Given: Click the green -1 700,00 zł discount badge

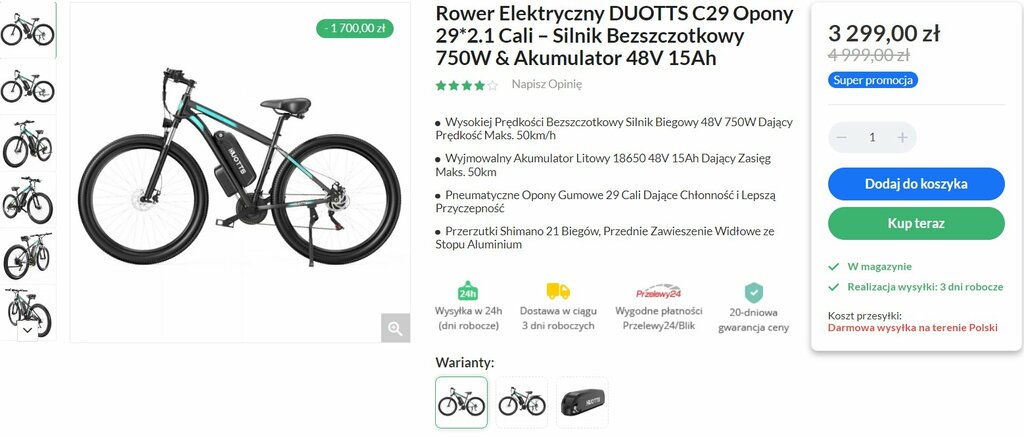Looking at the screenshot, I should click(355, 28).
